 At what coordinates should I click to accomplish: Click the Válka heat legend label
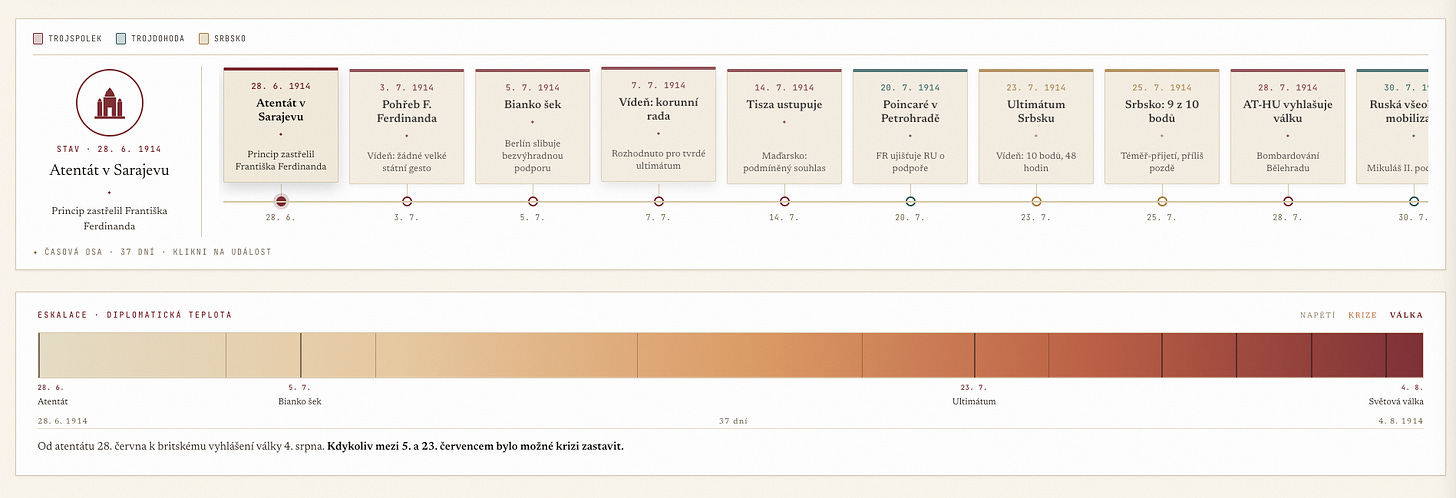[x=1406, y=315]
